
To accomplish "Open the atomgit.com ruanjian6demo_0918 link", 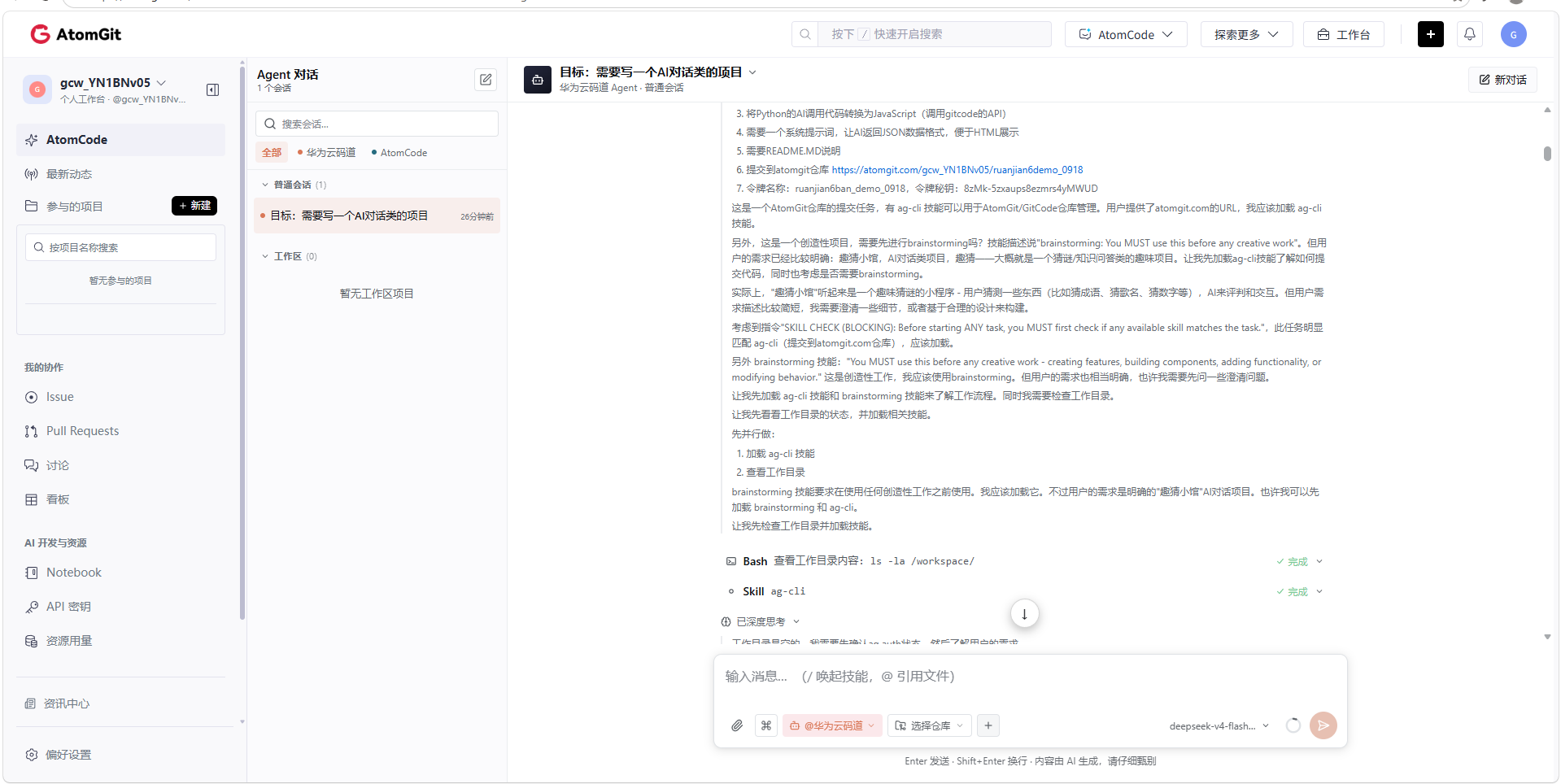I will click(x=957, y=170).
